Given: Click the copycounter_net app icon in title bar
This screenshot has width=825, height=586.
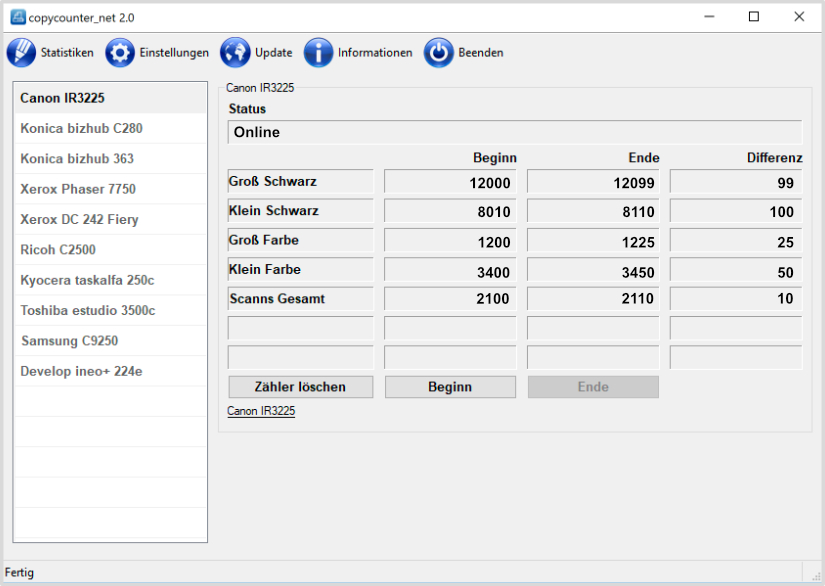Looking at the screenshot, I should click(17, 17).
